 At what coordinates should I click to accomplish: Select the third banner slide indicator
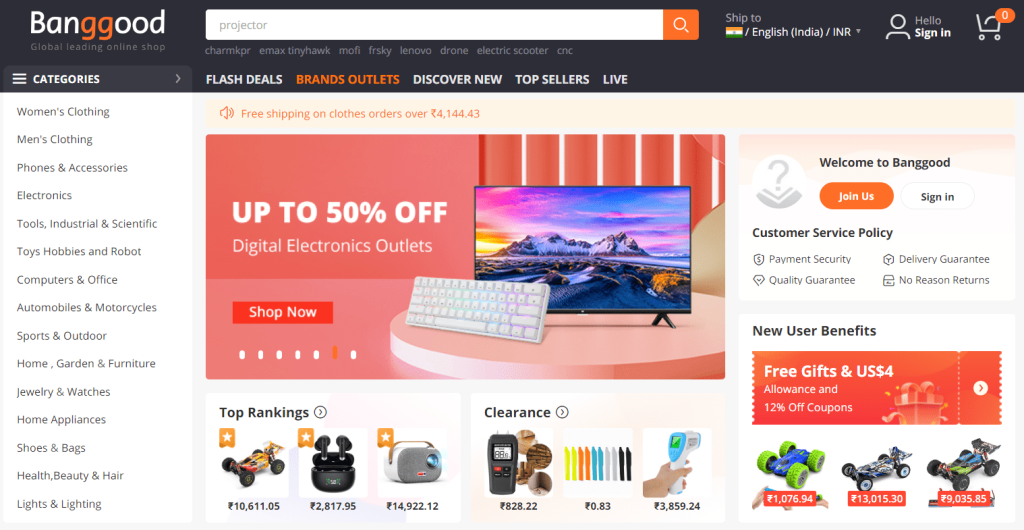(279, 354)
